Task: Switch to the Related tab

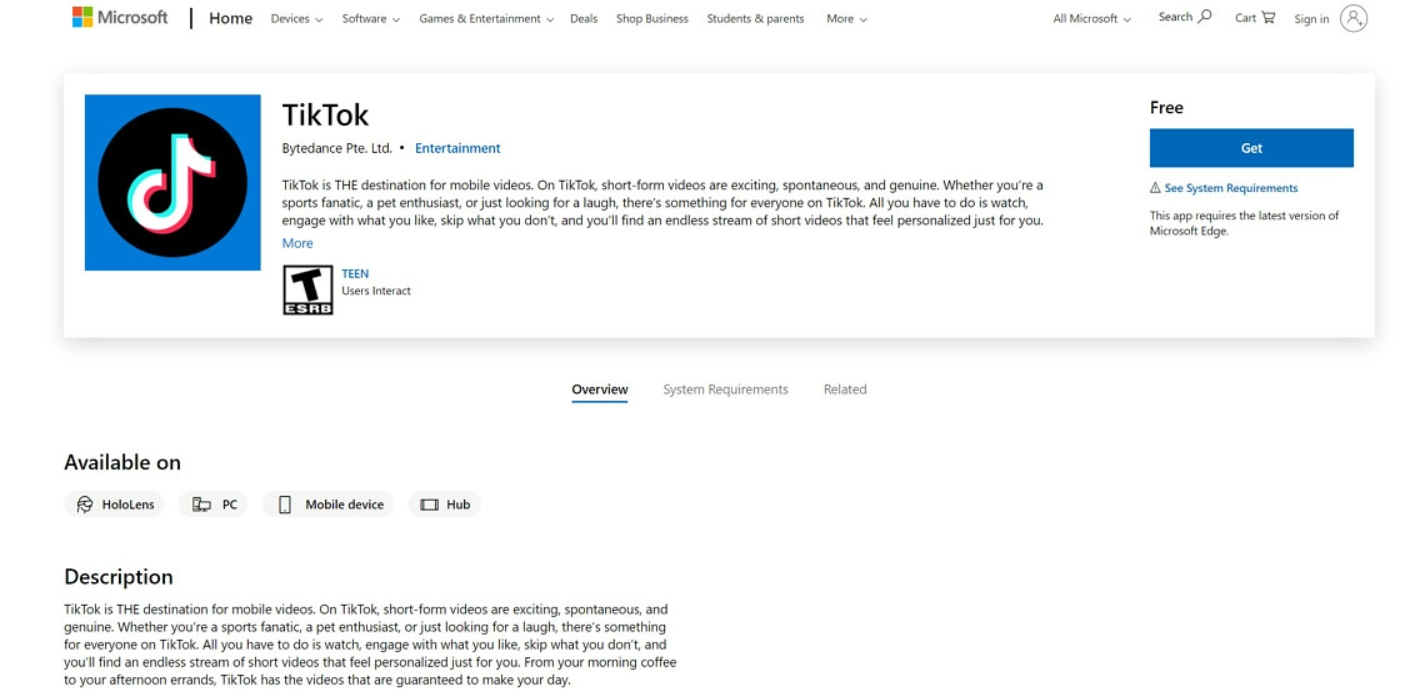Action: click(x=845, y=390)
